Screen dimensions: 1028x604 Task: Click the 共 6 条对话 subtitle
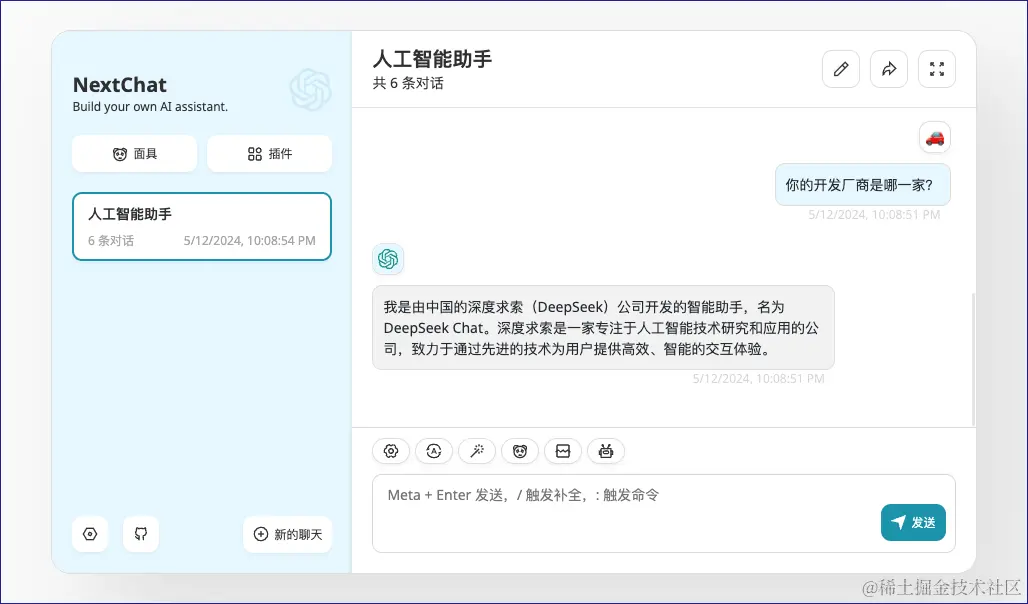408,83
